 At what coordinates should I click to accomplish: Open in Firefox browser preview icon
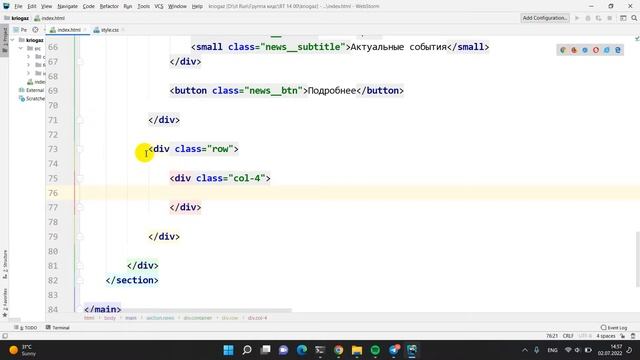(574, 50)
